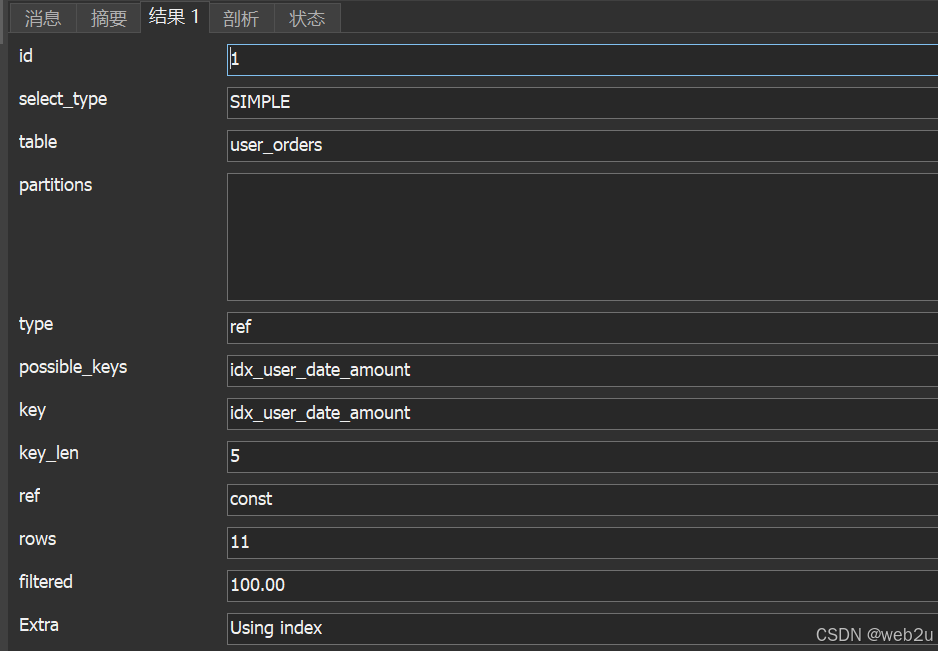Screen dimensions: 938x651
Task: Click the table field containing user_orders
Action: [580, 146]
